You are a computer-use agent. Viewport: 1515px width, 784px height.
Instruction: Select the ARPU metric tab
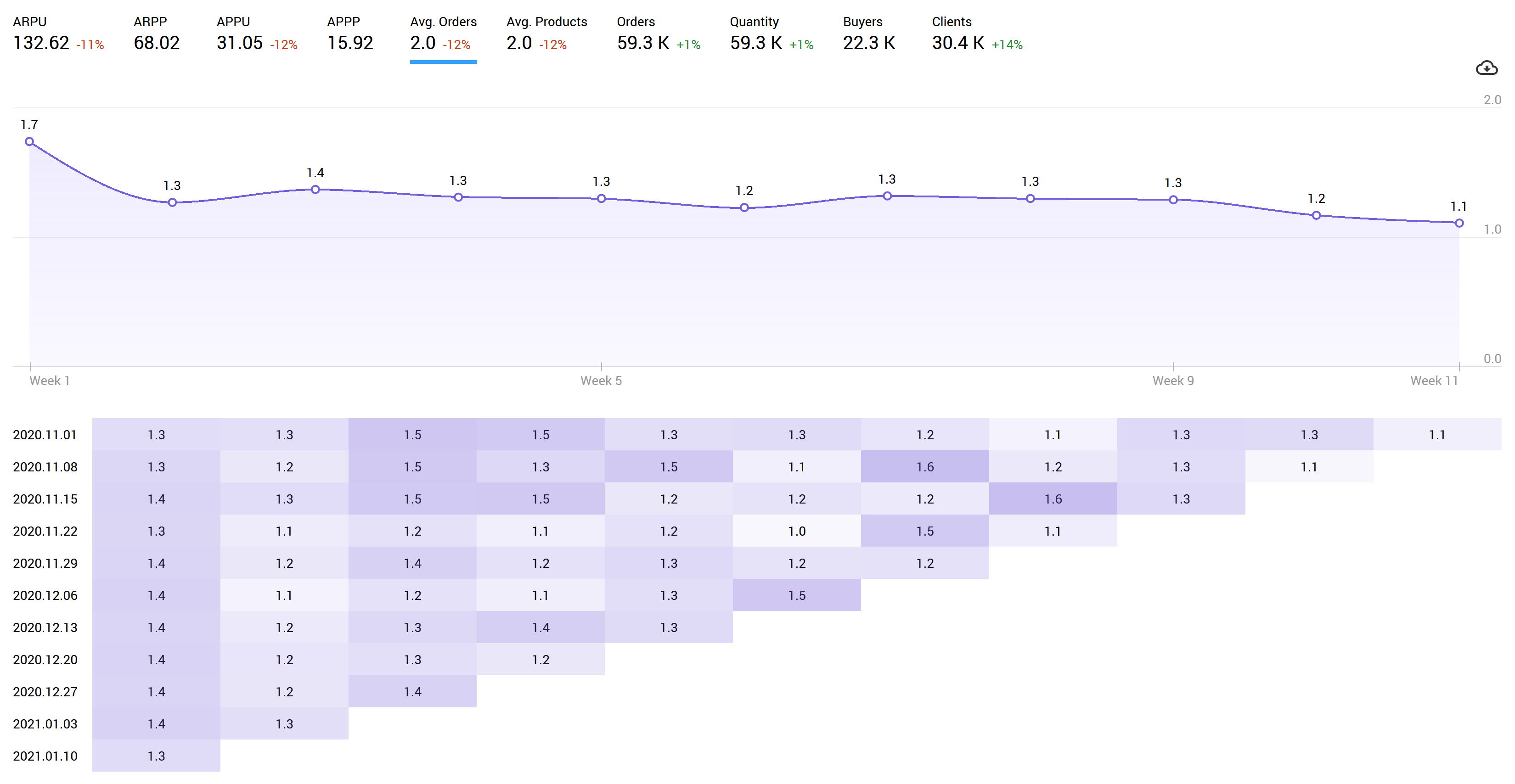click(x=58, y=34)
